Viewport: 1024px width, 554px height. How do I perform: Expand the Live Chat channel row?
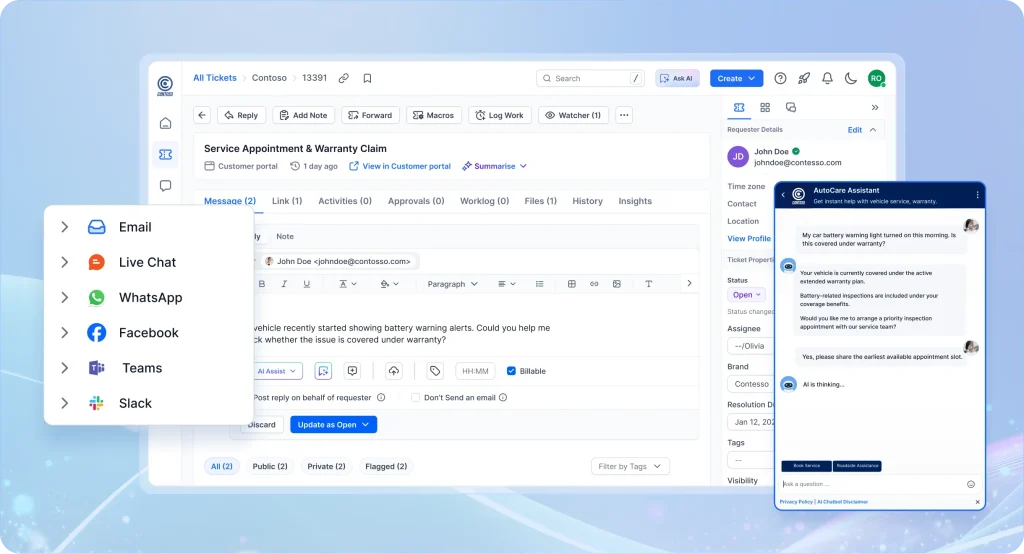65,262
